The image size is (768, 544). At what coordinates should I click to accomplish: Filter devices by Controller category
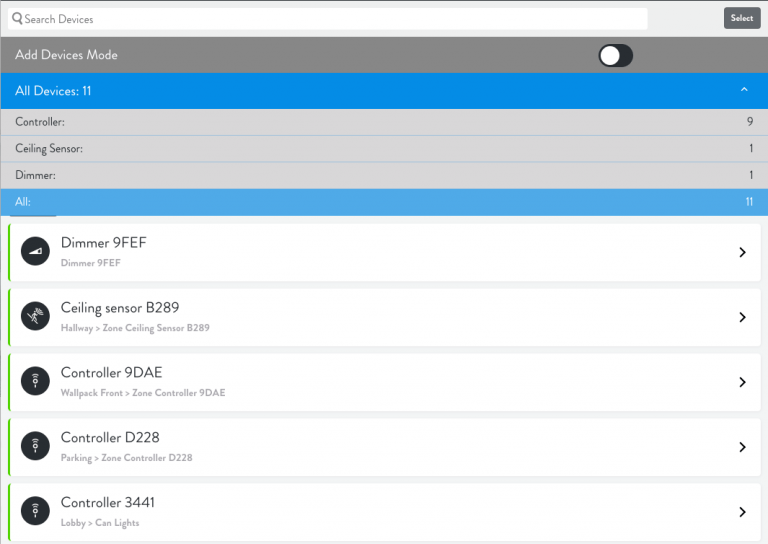(384, 122)
